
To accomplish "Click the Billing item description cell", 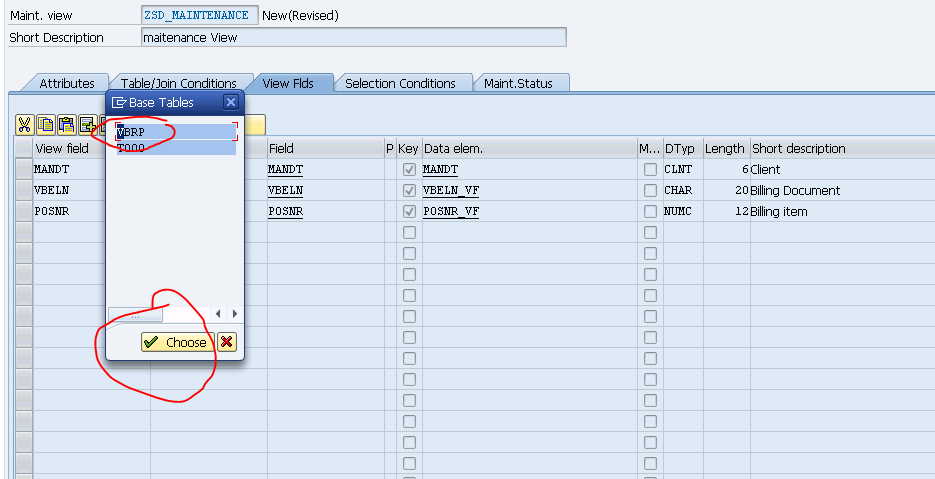I will coord(842,211).
